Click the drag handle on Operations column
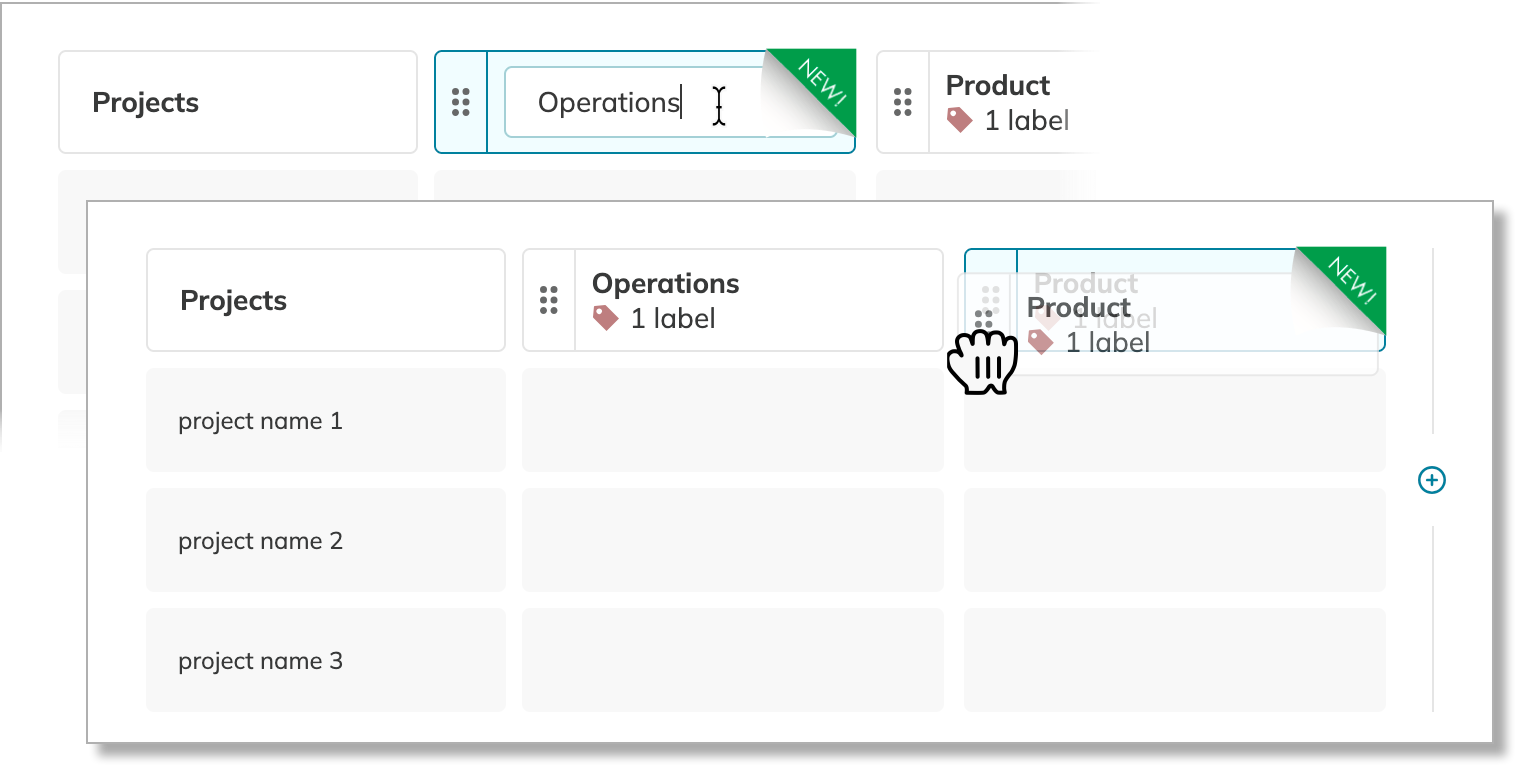The image size is (1516, 766). coord(548,300)
